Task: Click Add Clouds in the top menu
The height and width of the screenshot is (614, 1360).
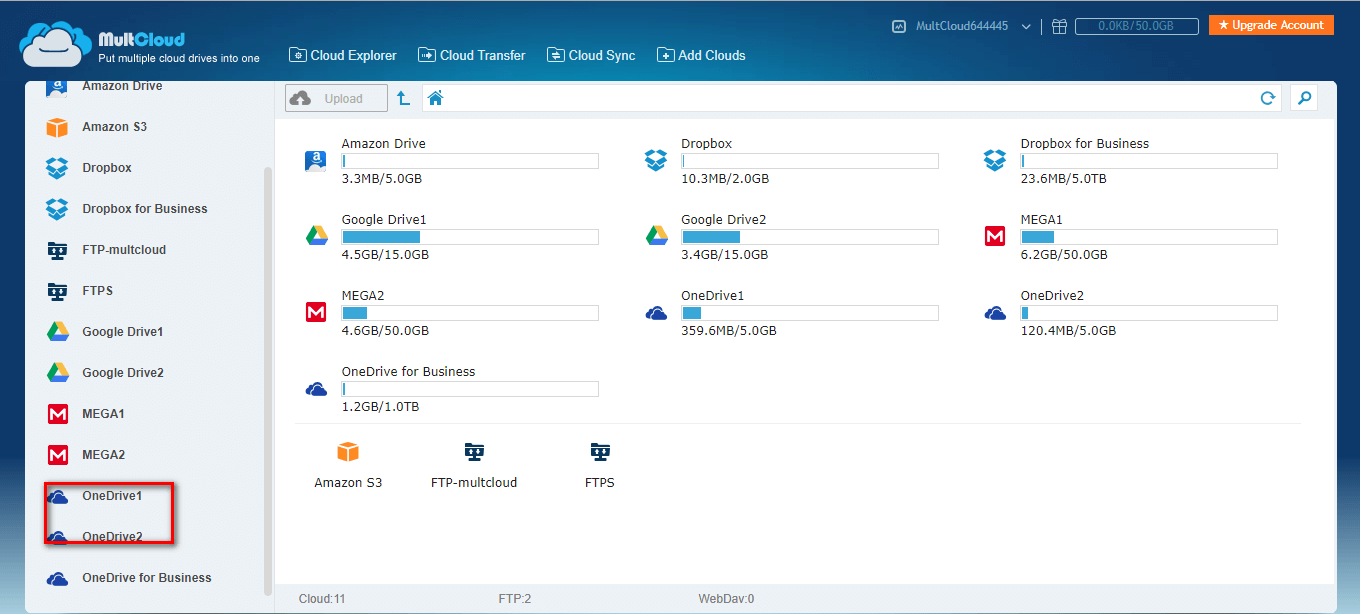Action: pos(701,56)
